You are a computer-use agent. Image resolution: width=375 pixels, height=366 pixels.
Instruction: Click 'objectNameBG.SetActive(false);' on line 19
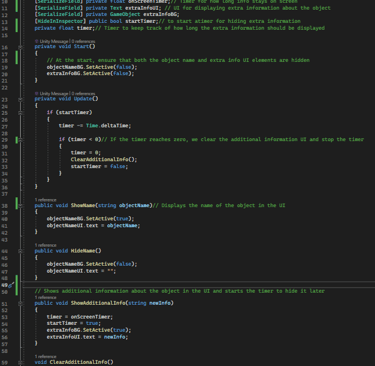[x=92, y=67]
